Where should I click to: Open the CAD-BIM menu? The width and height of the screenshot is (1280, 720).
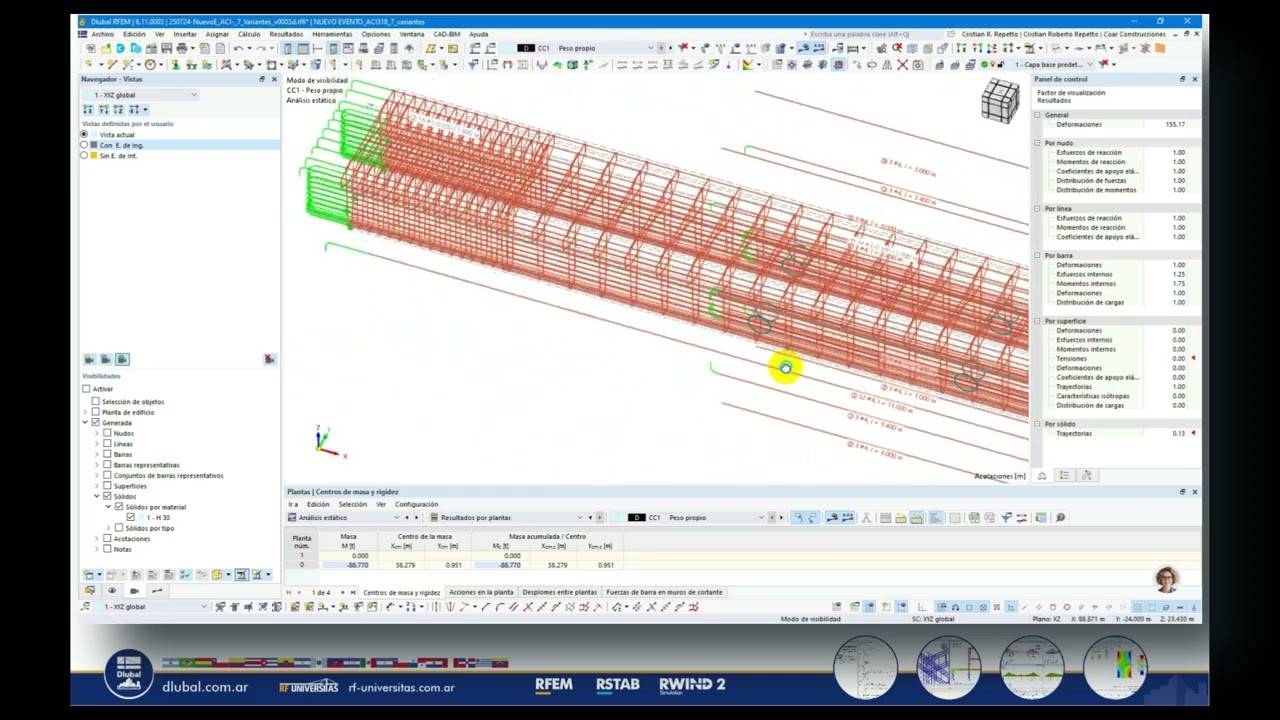coord(447,34)
